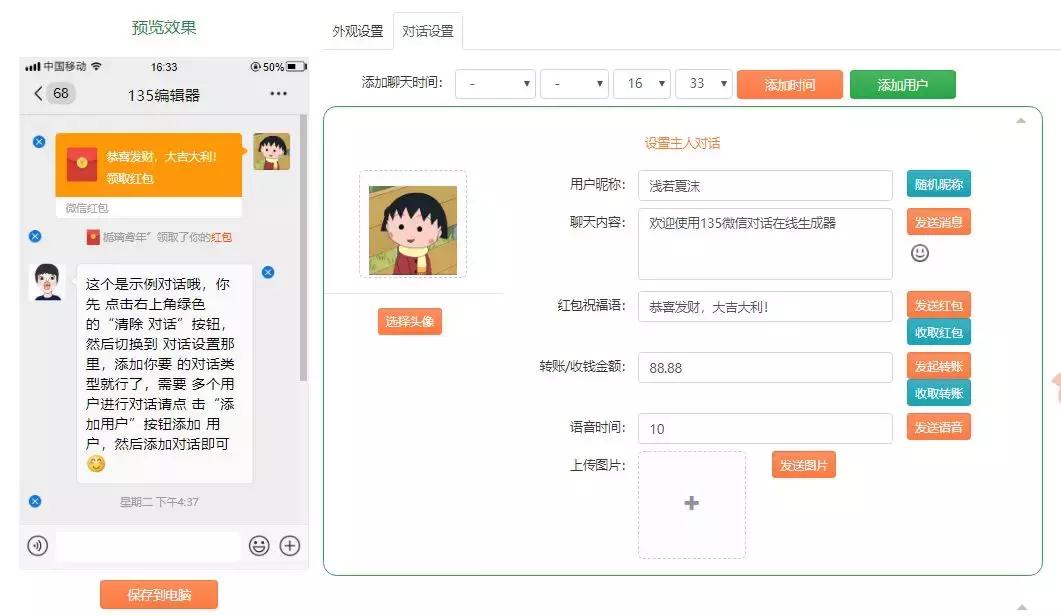Expand the first chat date dropdown
The width and height of the screenshot is (1061, 616).
coord(495,84)
